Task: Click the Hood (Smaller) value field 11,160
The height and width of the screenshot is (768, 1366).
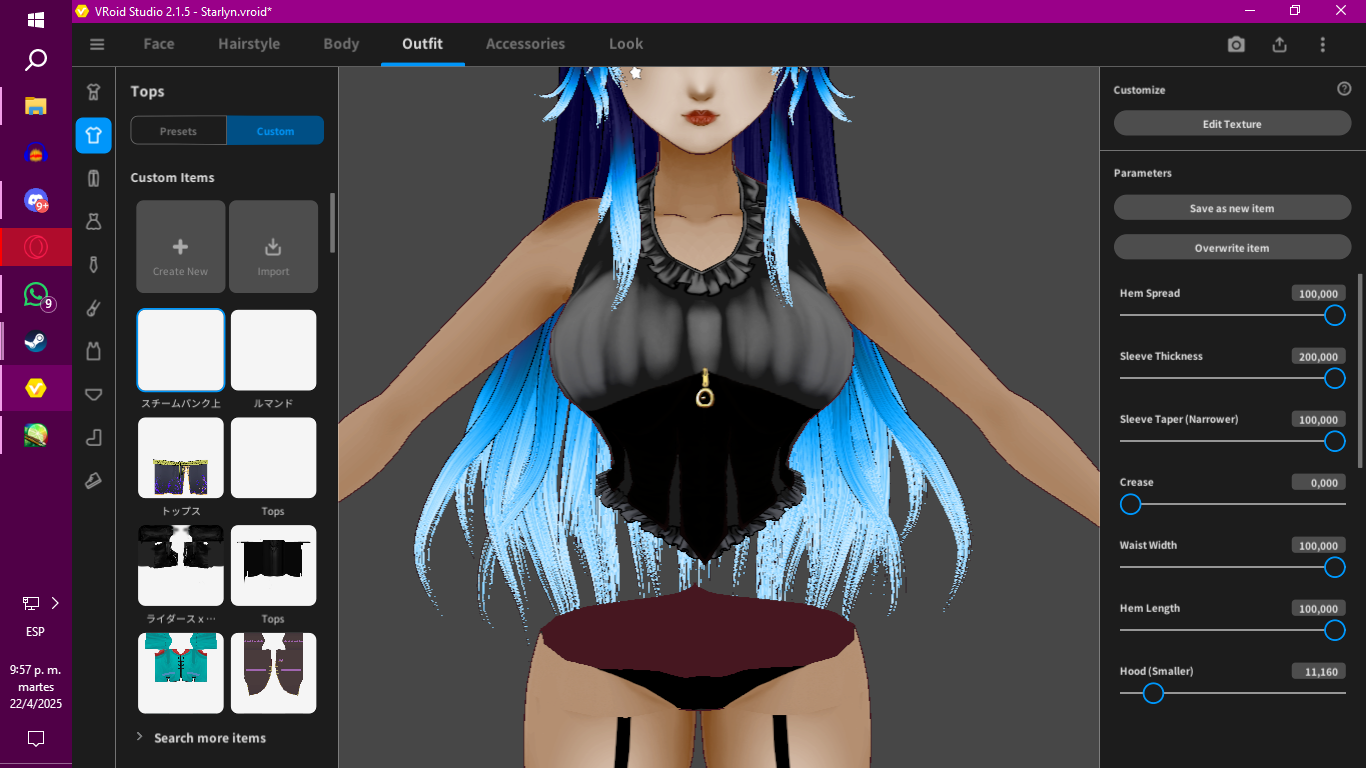Action: click(x=1318, y=671)
